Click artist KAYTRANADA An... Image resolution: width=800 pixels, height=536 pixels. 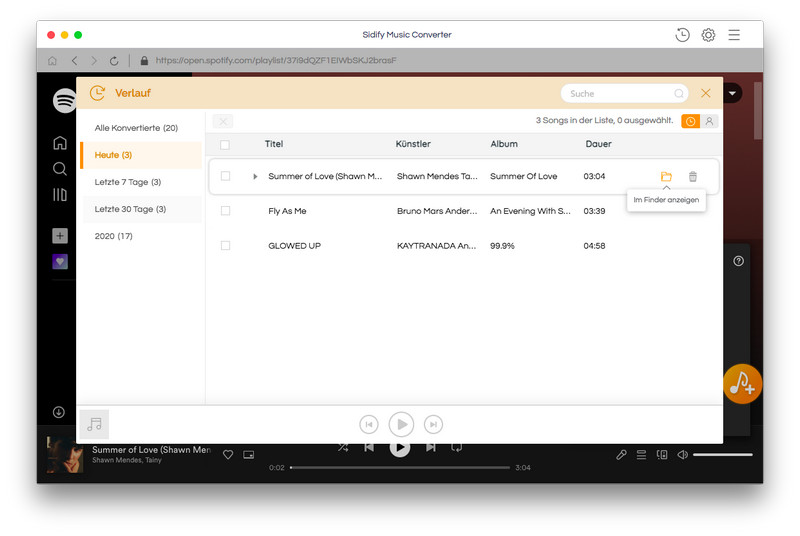pyautogui.click(x=437, y=246)
